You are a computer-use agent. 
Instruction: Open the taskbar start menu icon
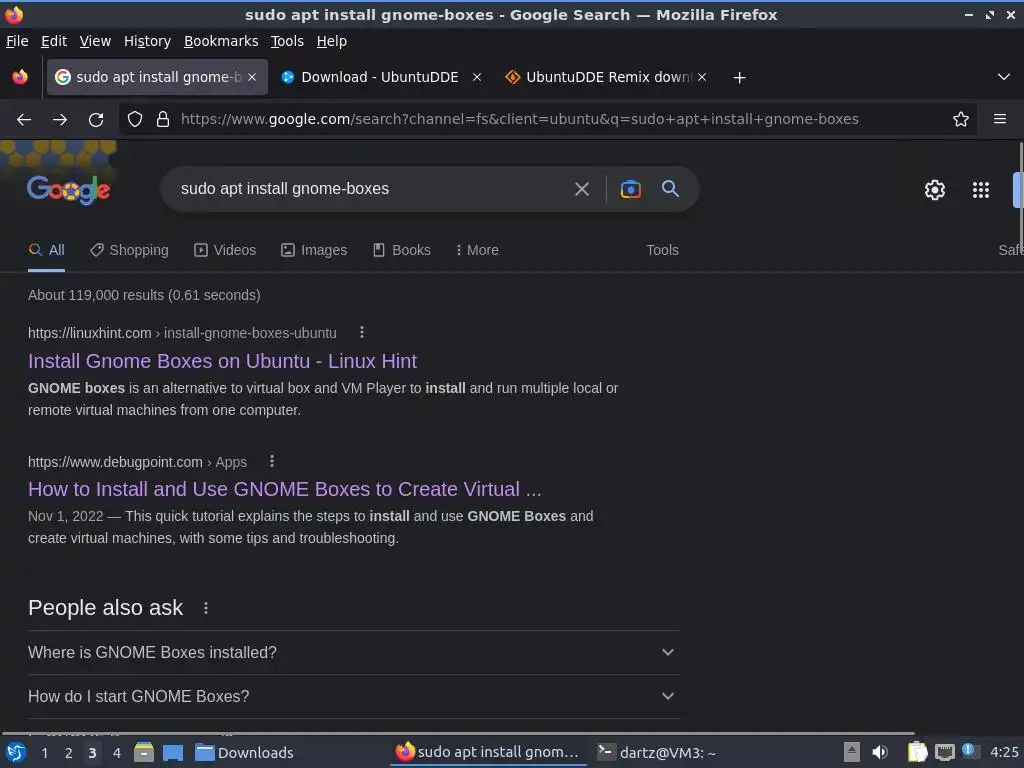click(15, 752)
